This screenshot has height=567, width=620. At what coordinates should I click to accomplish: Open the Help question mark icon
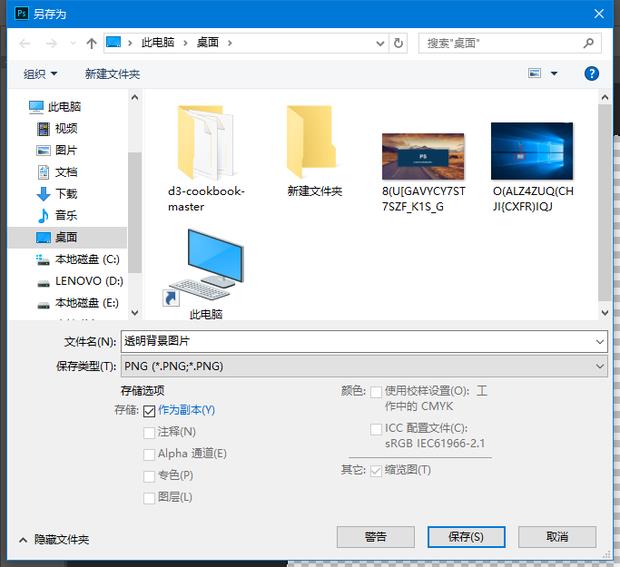(x=592, y=73)
